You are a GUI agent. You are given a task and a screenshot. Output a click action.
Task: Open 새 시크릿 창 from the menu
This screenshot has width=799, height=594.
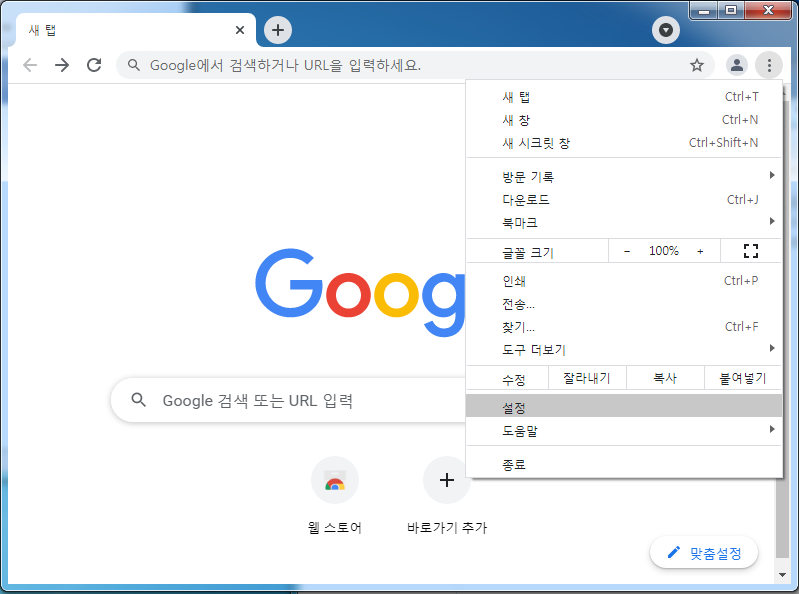coord(624,143)
